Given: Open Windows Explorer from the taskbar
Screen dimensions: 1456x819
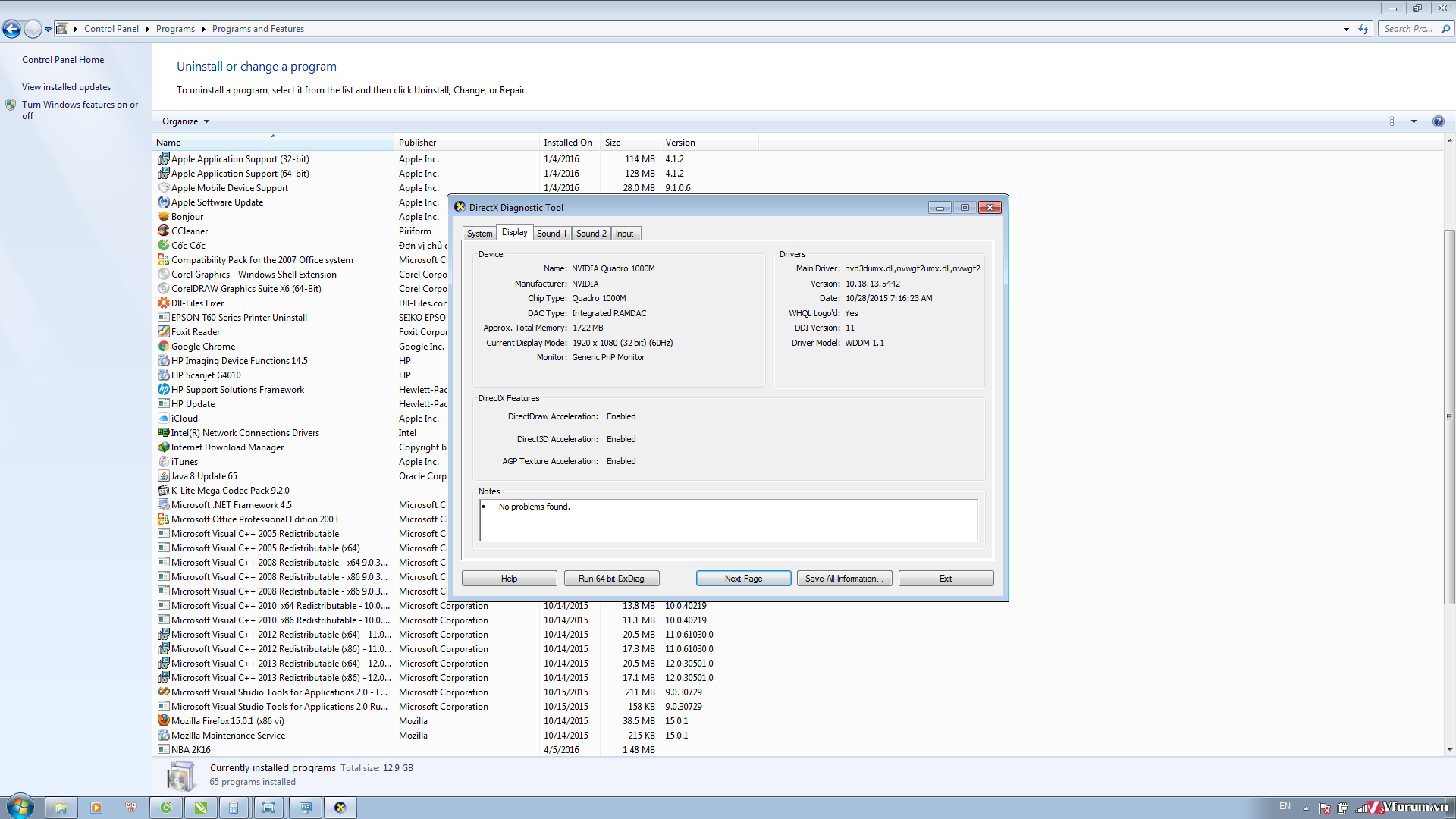Looking at the screenshot, I should [x=61, y=808].
